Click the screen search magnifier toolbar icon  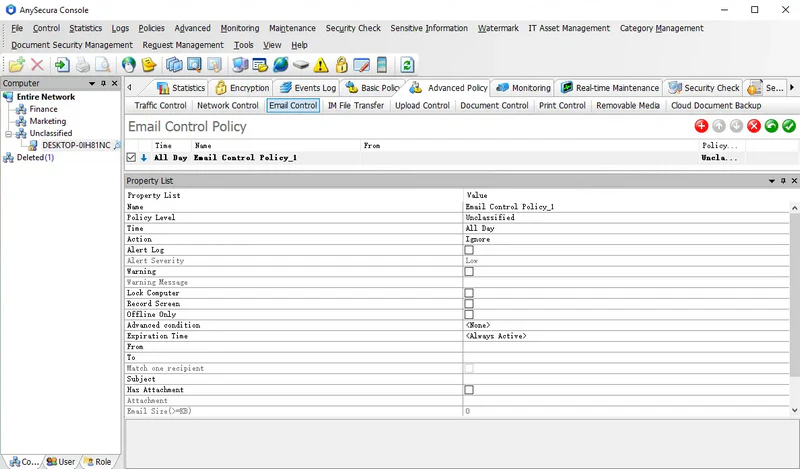pyautogui.click(x=194, y=65)
